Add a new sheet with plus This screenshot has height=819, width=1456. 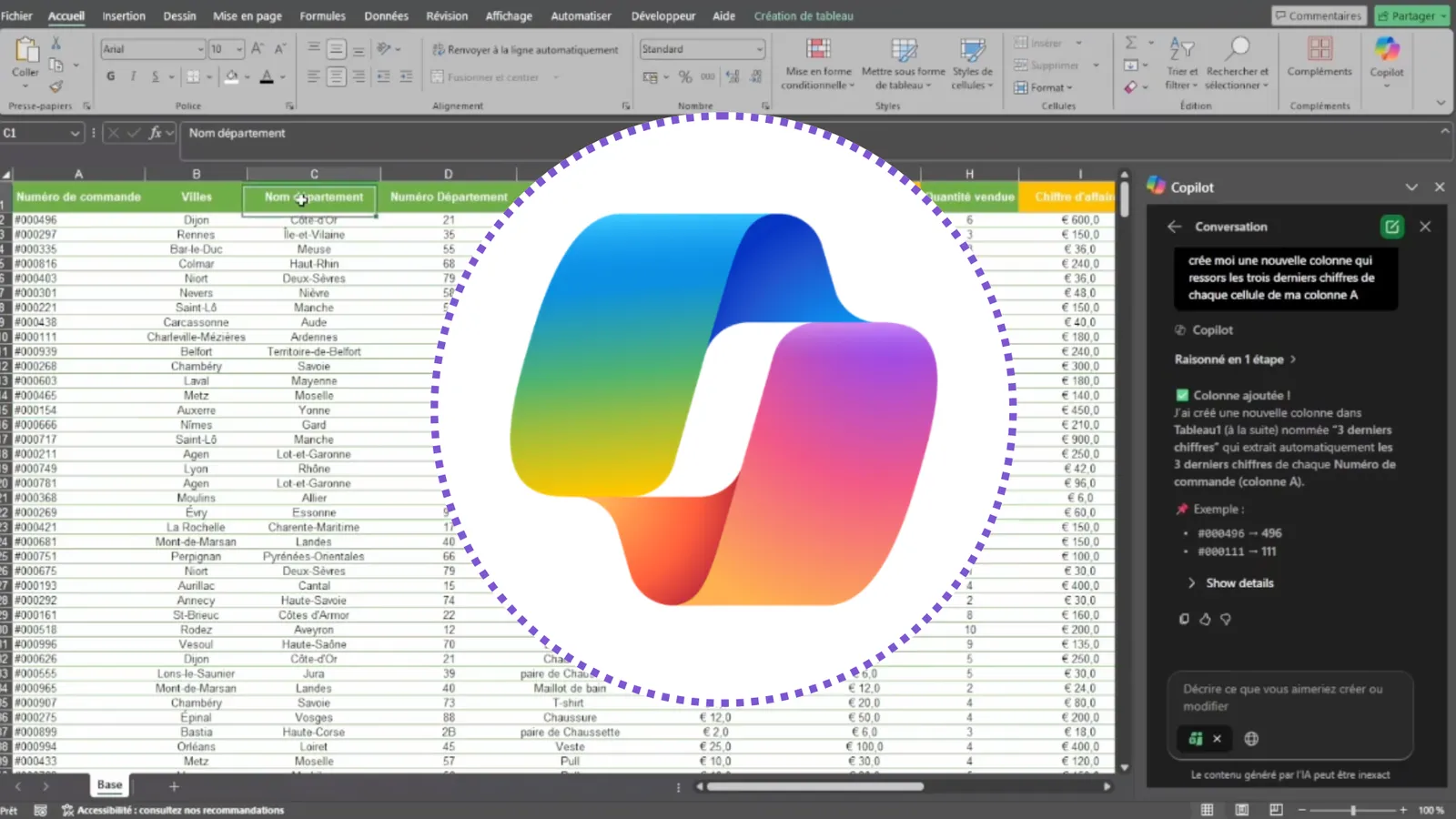(174, 786)
